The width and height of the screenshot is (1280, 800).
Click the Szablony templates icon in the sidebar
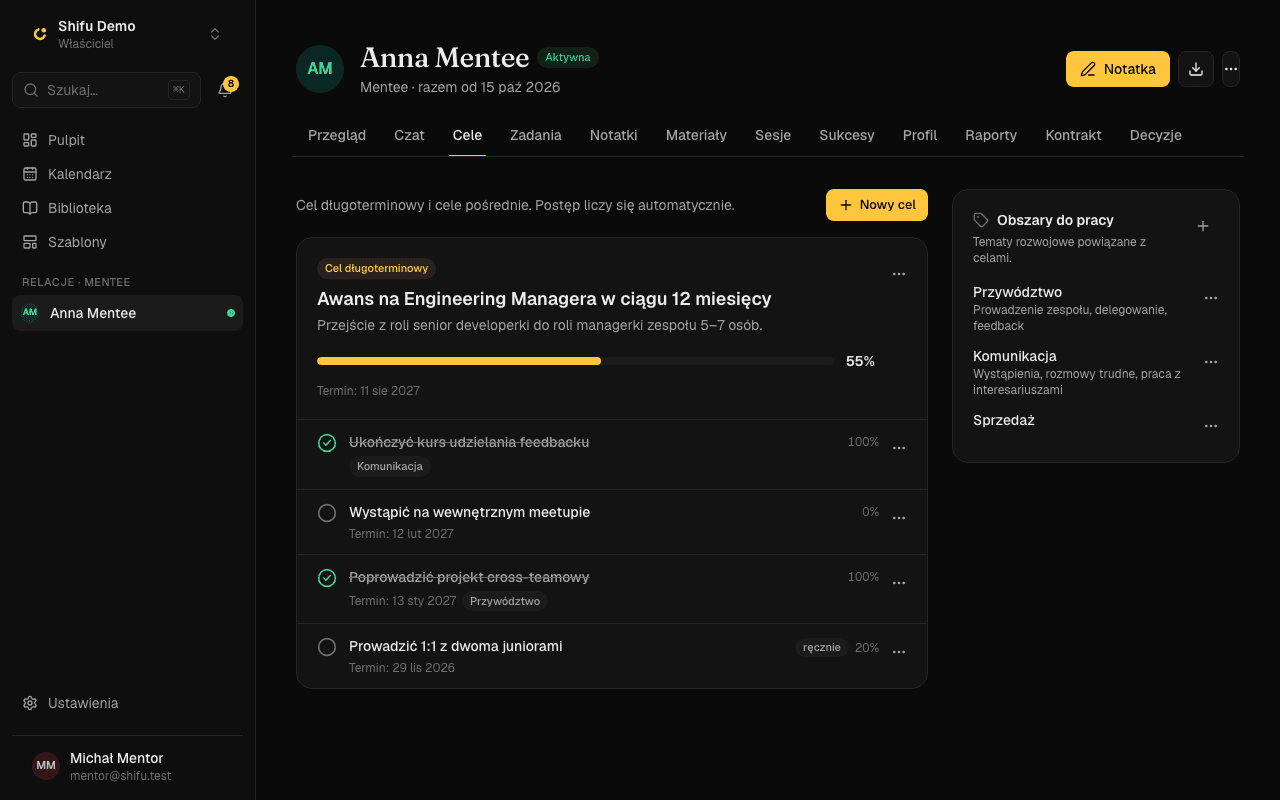(30, 242)
